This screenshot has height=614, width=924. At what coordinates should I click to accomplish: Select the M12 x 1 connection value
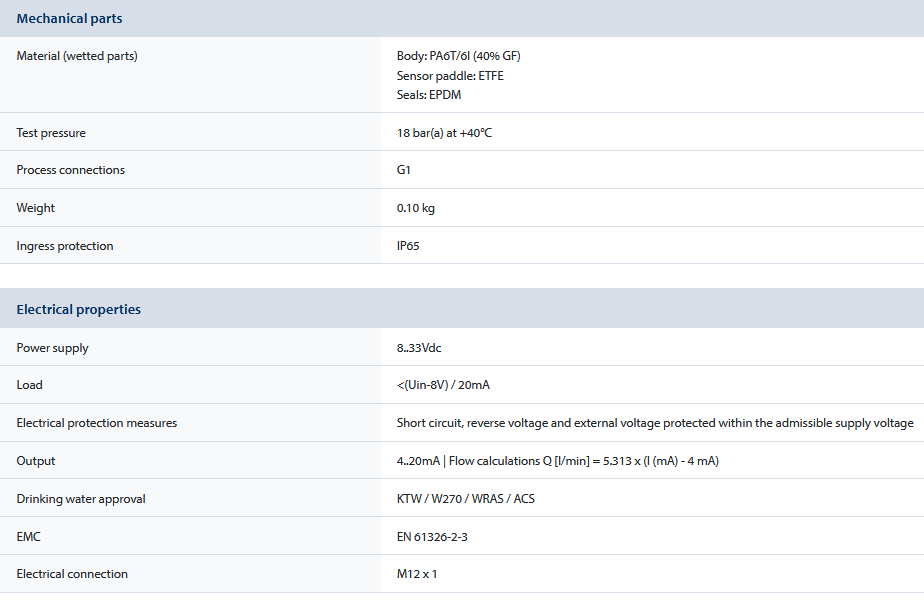tap(417, 574)
